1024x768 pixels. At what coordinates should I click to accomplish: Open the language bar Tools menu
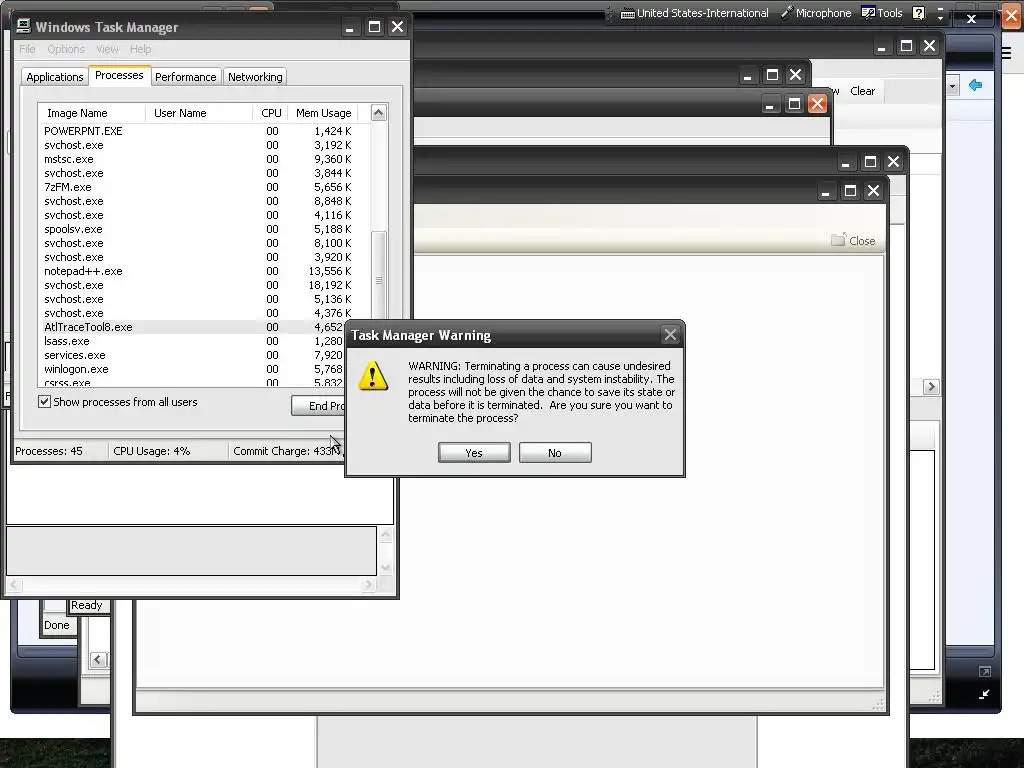[x=882, y=13]
